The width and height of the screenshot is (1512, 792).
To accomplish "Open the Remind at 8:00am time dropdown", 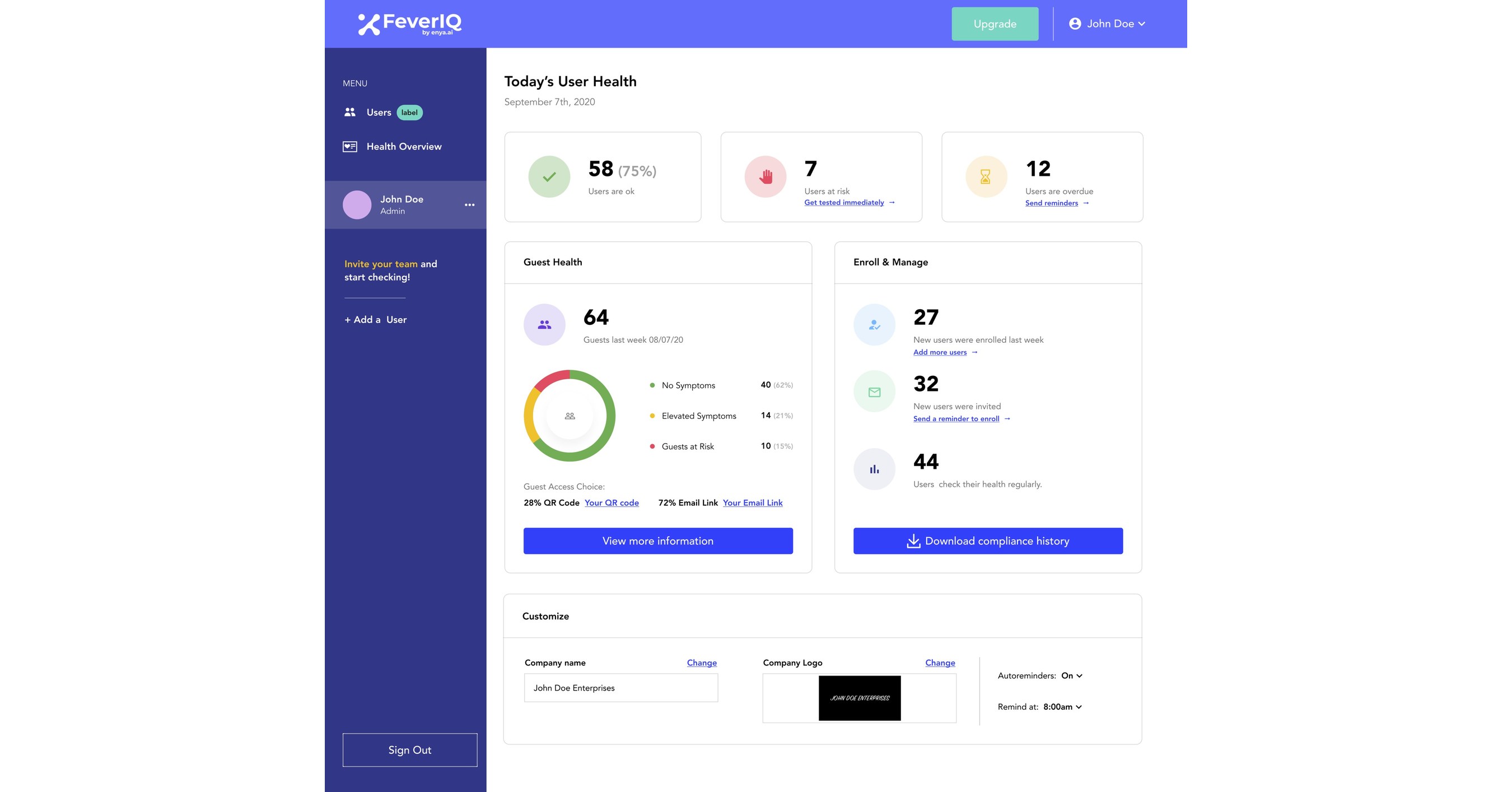I will (1061, 706).
